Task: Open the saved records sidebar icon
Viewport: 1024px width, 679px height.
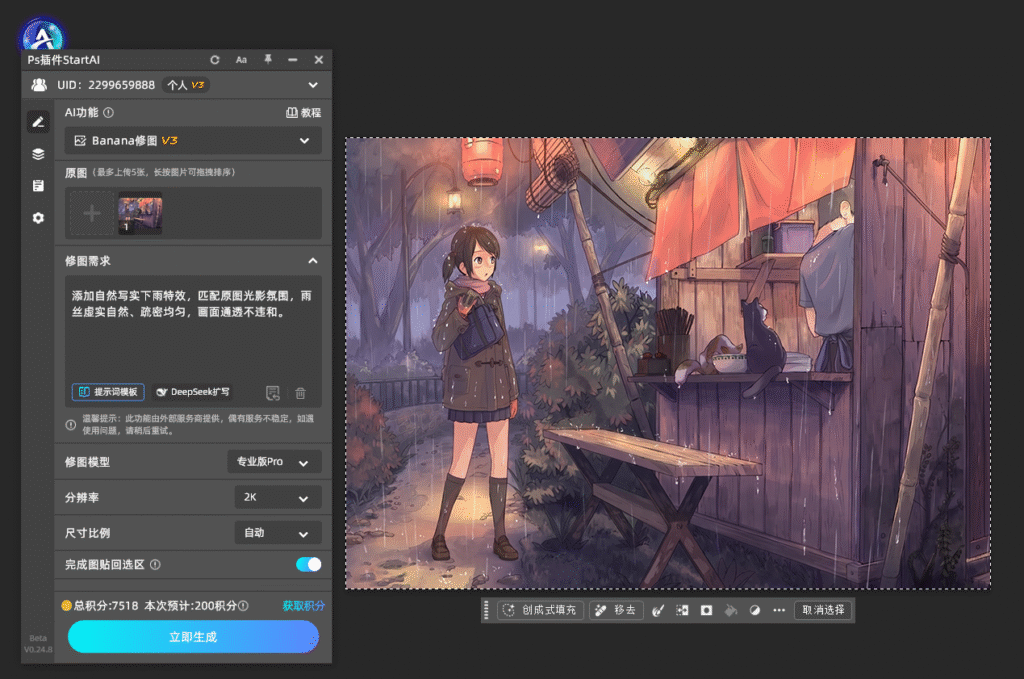Action: coord(38,186)
